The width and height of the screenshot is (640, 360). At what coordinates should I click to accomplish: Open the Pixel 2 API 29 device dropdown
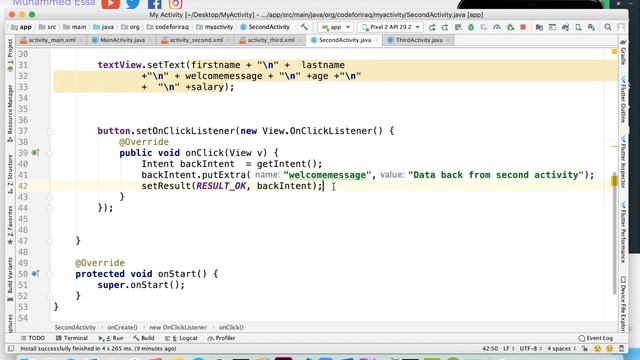pos(391,27)
